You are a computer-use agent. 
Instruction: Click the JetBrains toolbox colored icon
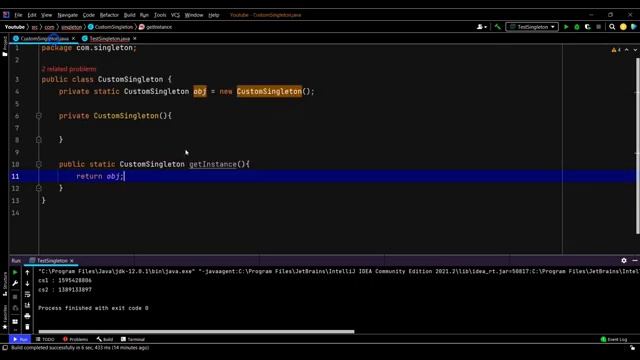click(x=633, y=27)
